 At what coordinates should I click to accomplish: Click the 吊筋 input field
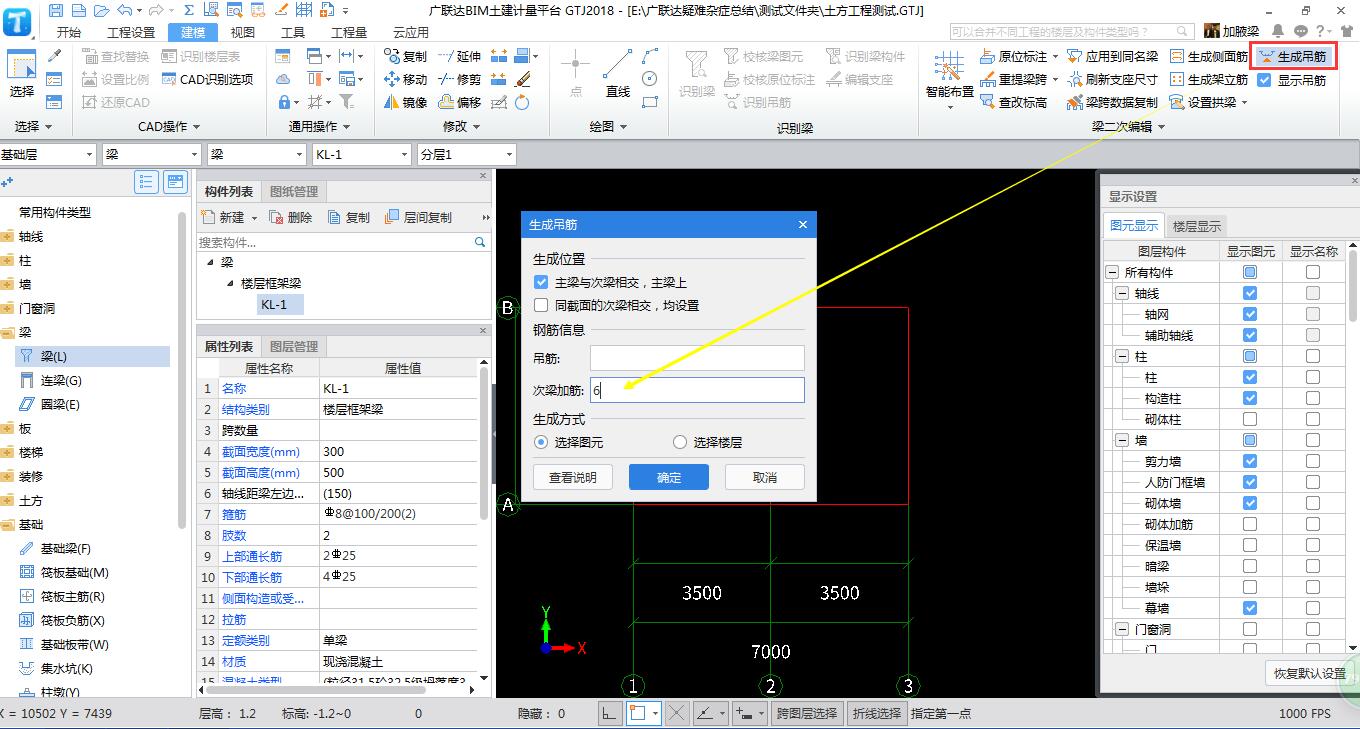697,358
